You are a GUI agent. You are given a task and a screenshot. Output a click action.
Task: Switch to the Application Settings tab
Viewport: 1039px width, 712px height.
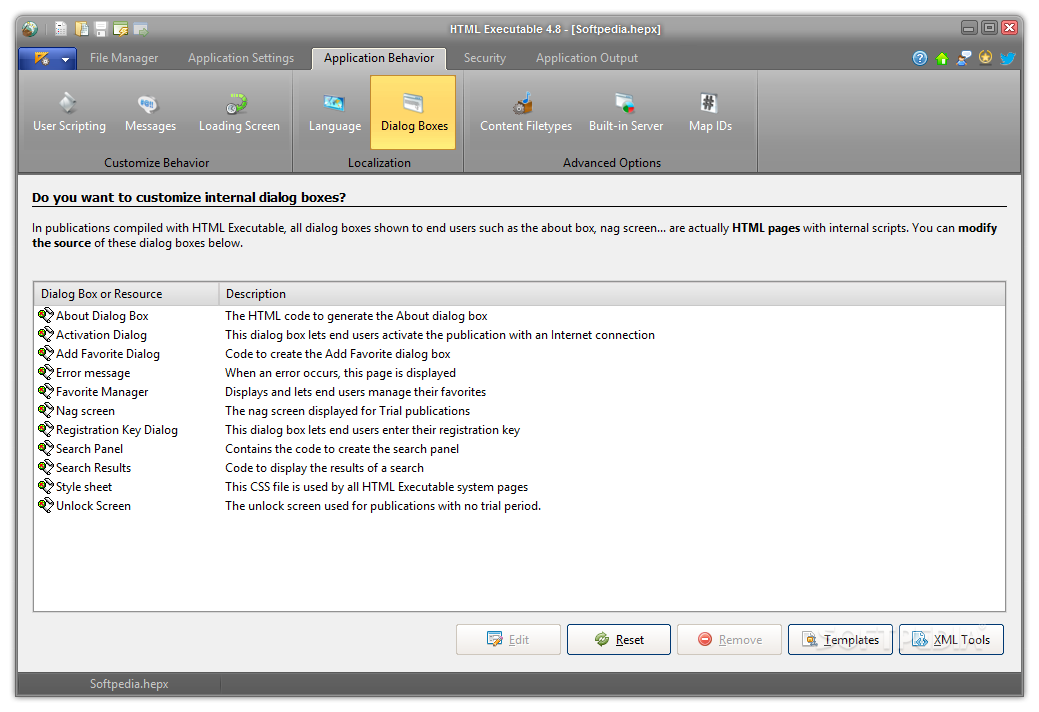click(x=241, y=58)
